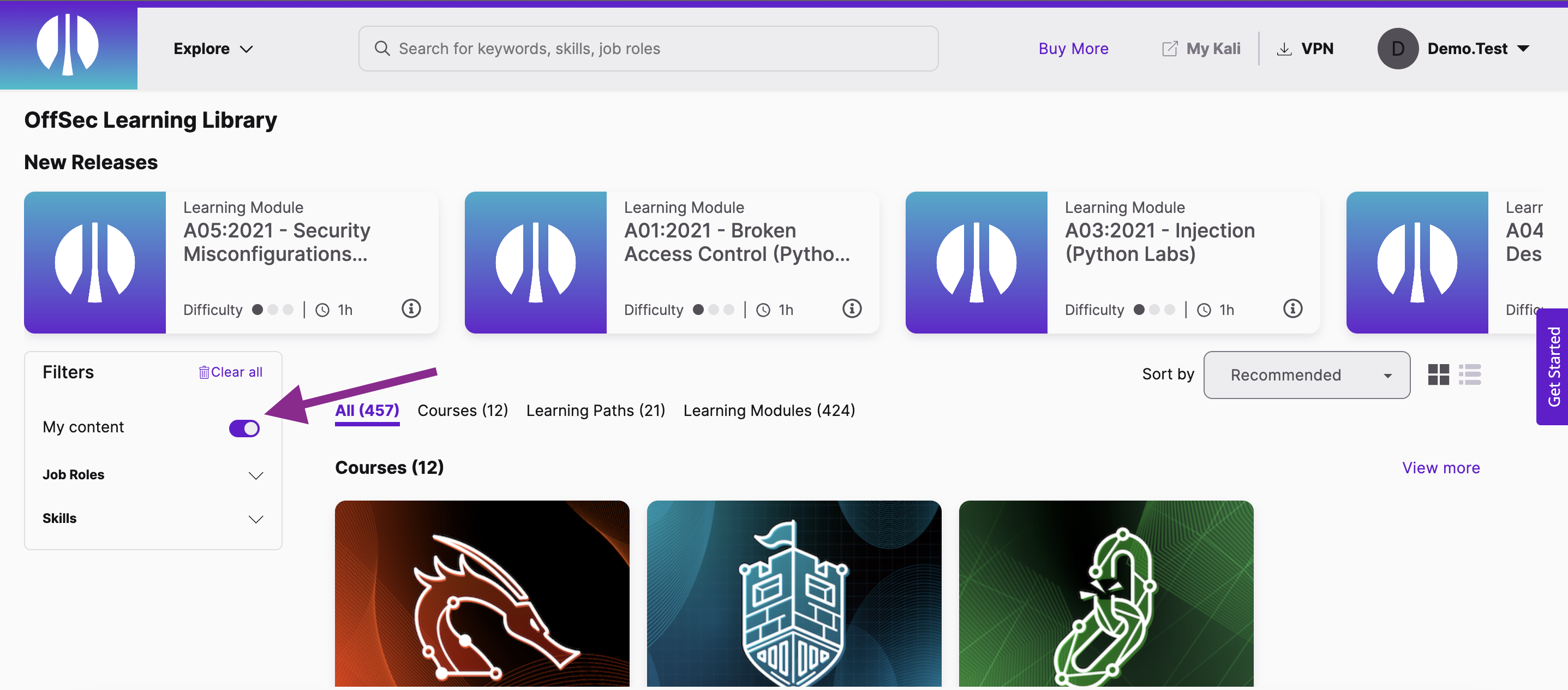Click the OffSec logo in the navbar

click(x=68, y=46)
